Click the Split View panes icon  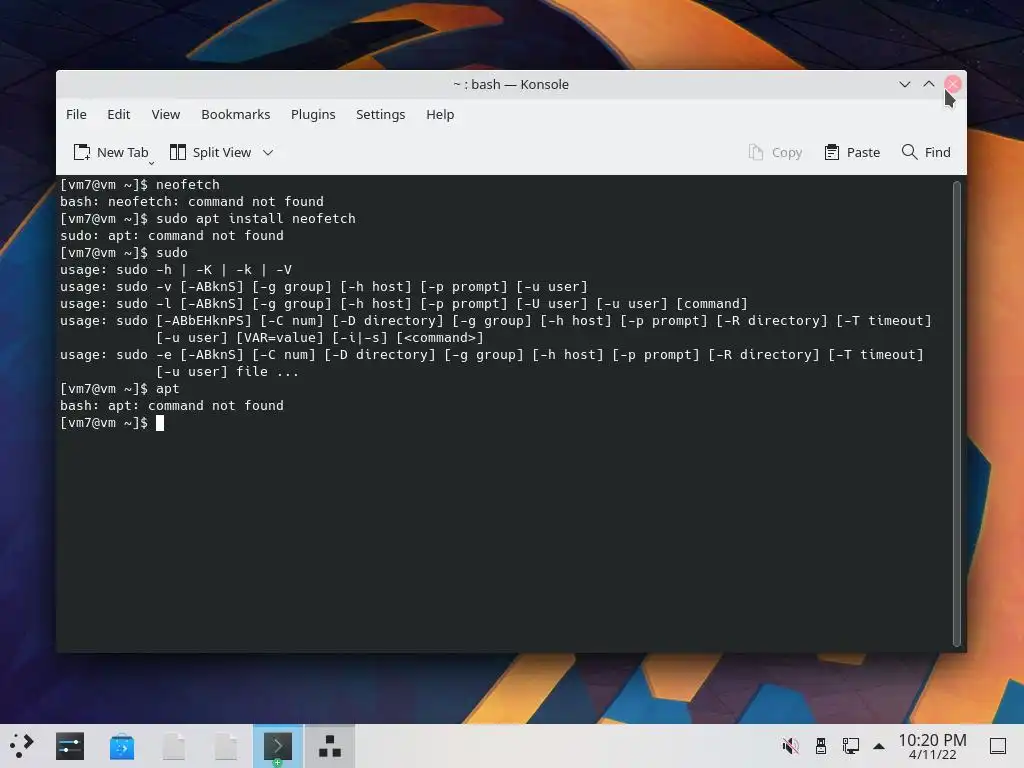click(178, 152)
